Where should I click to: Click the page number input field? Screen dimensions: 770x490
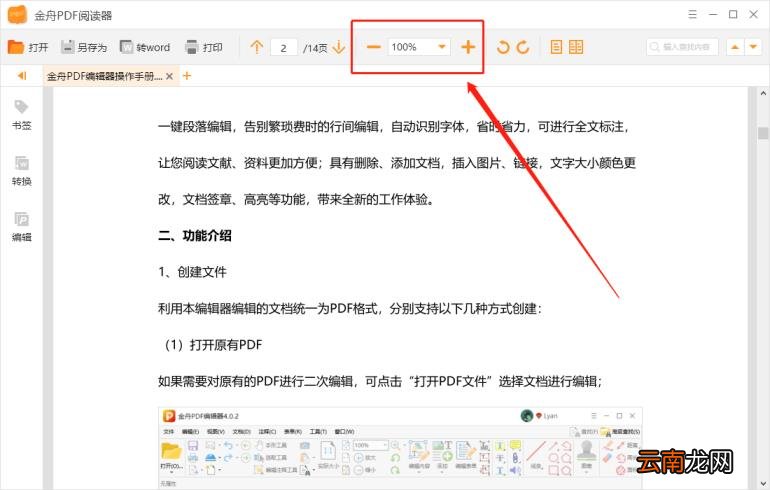(x=284, y=48)
